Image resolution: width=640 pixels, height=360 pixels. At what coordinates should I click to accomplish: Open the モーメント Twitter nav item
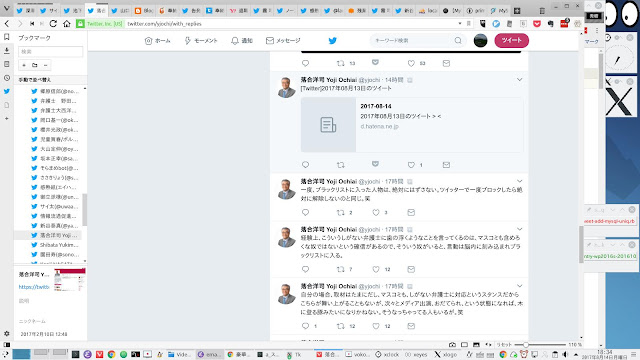click(x=201, y=40)
